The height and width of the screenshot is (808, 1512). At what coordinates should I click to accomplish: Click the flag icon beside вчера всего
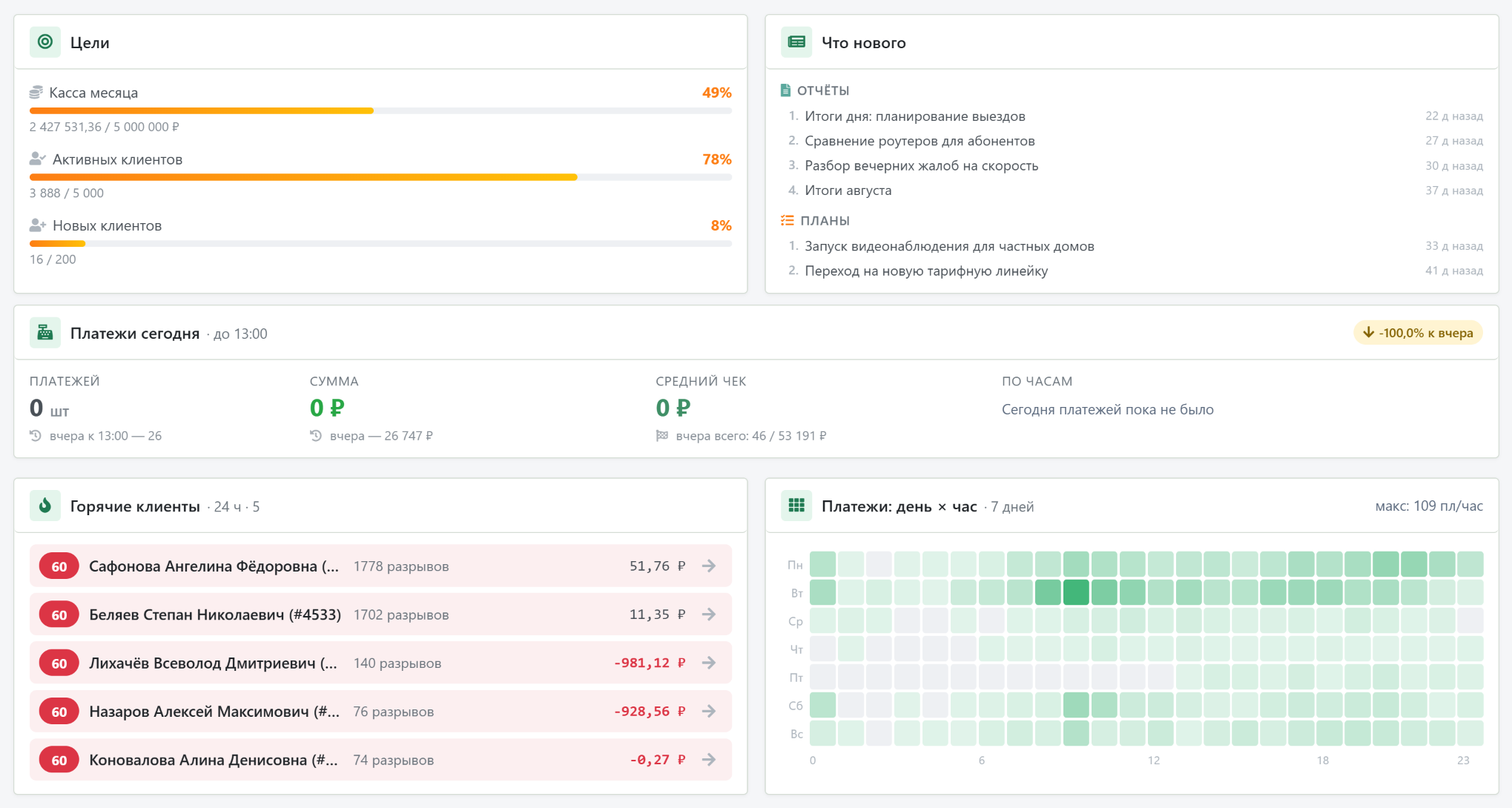[x=662, y=436]
